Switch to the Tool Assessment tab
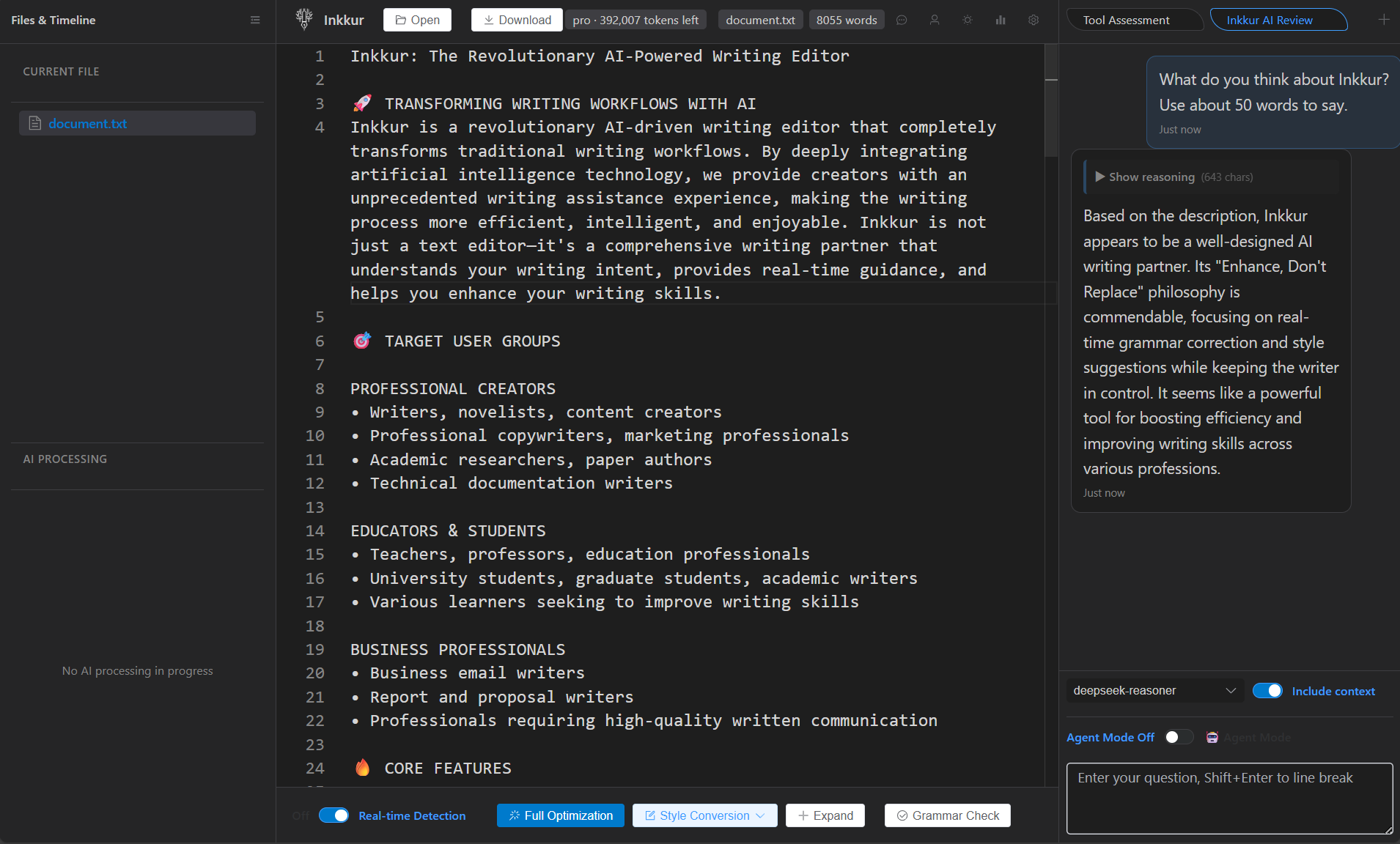This screenshot has height=844, width=1400. [1127, 20]
